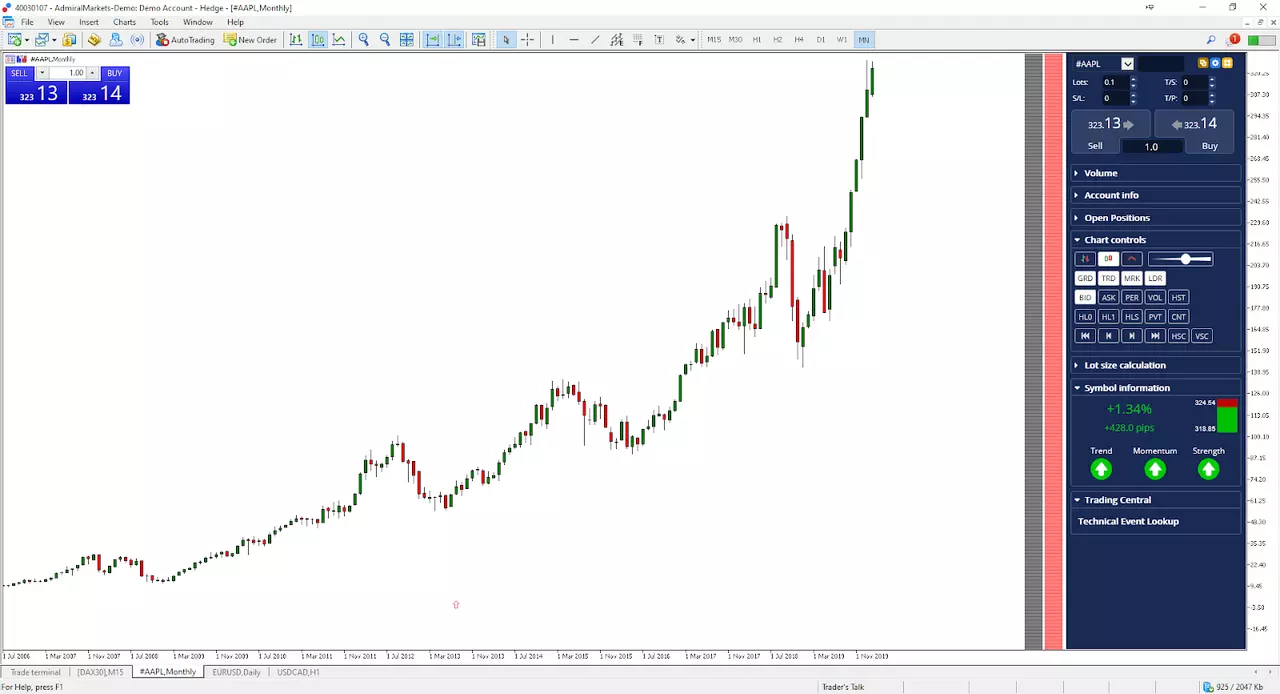Screen dimensions: 1280x694
Task: Select the H4 timeframe
Action: 799,40
